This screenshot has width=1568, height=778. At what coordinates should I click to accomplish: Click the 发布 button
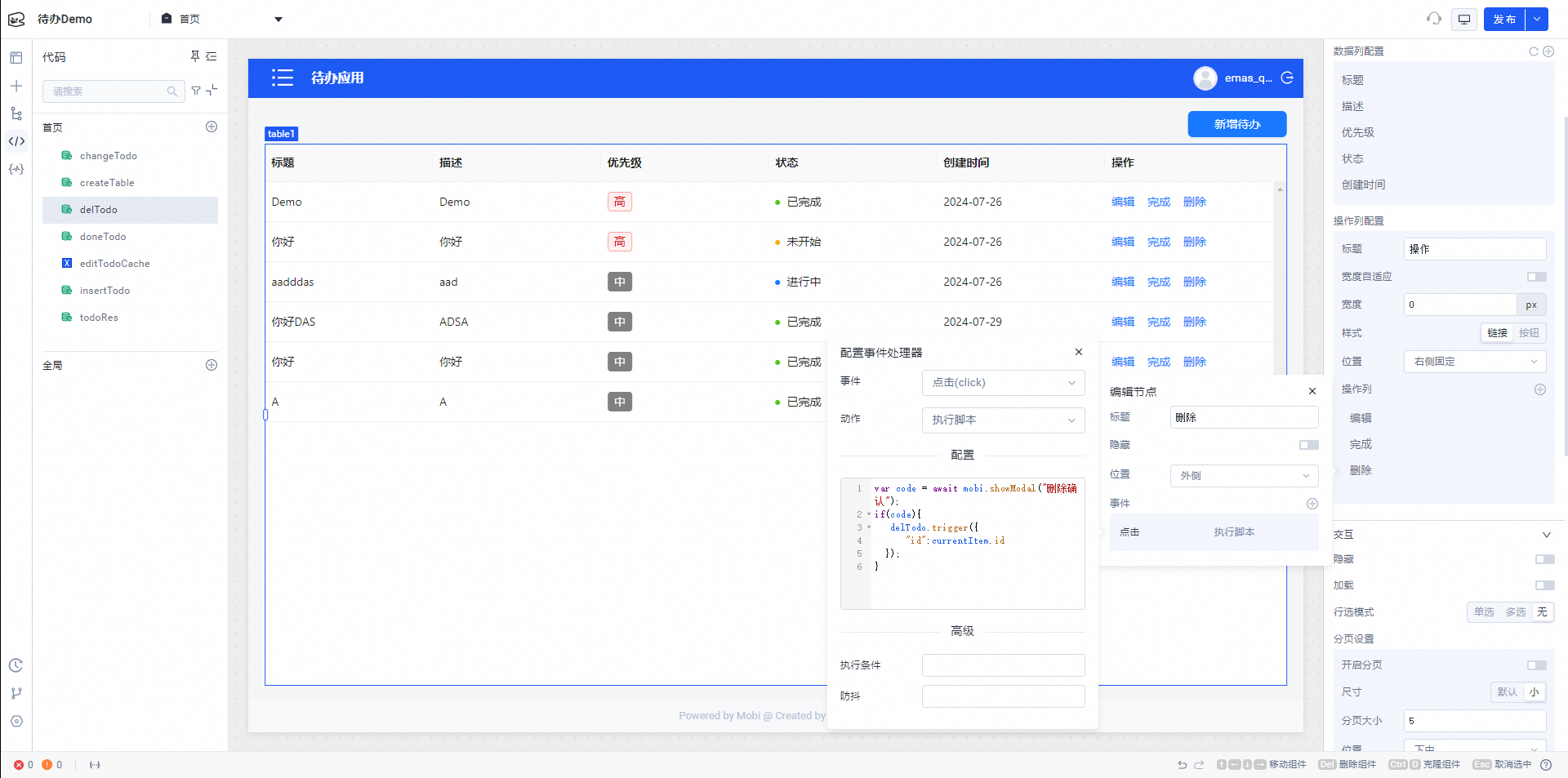click(x=1504, y=19)
